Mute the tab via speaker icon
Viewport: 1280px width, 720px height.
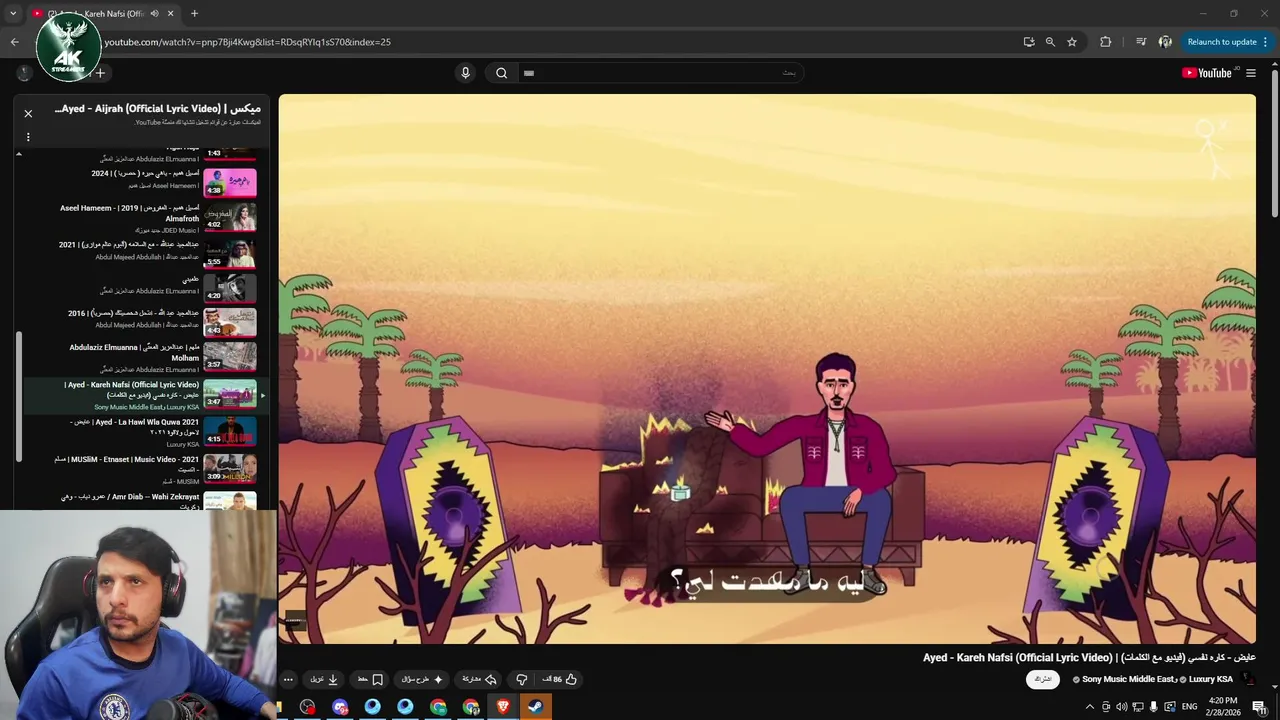154,14
